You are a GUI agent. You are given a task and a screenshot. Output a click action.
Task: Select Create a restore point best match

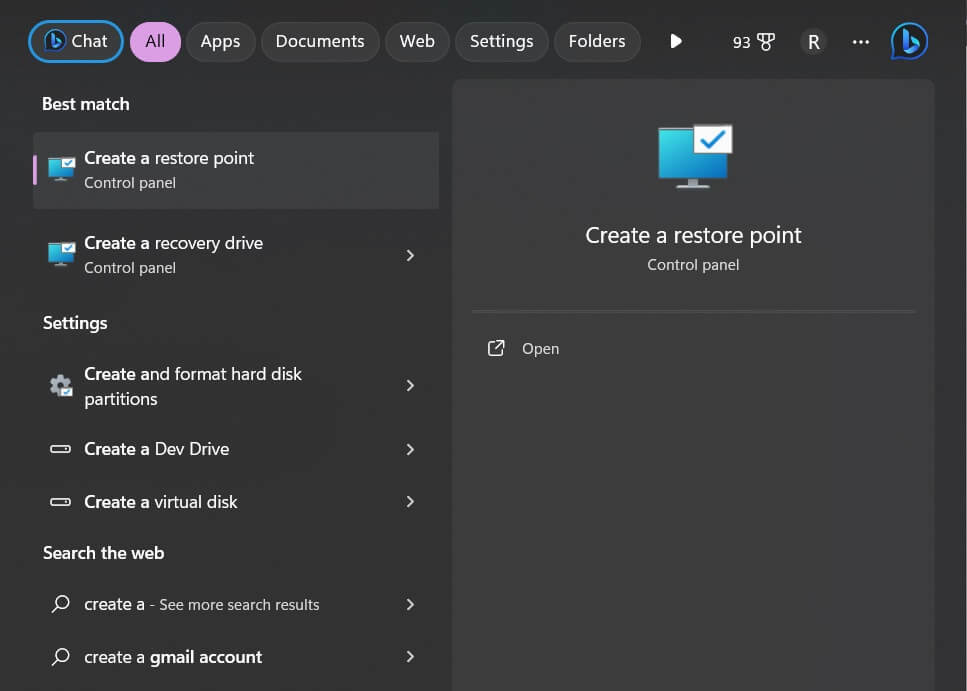tap(236, 170)
